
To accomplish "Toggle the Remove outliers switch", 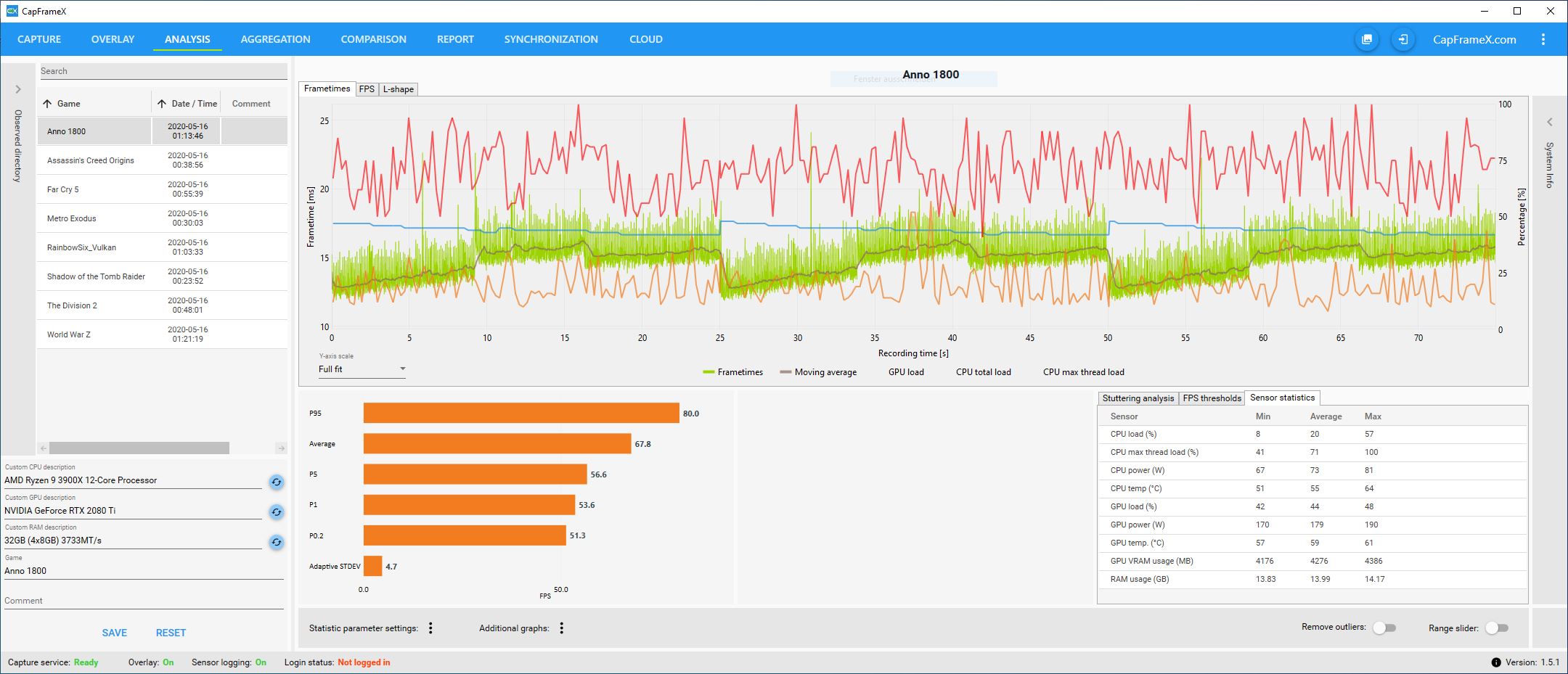I will [1384, 628].
